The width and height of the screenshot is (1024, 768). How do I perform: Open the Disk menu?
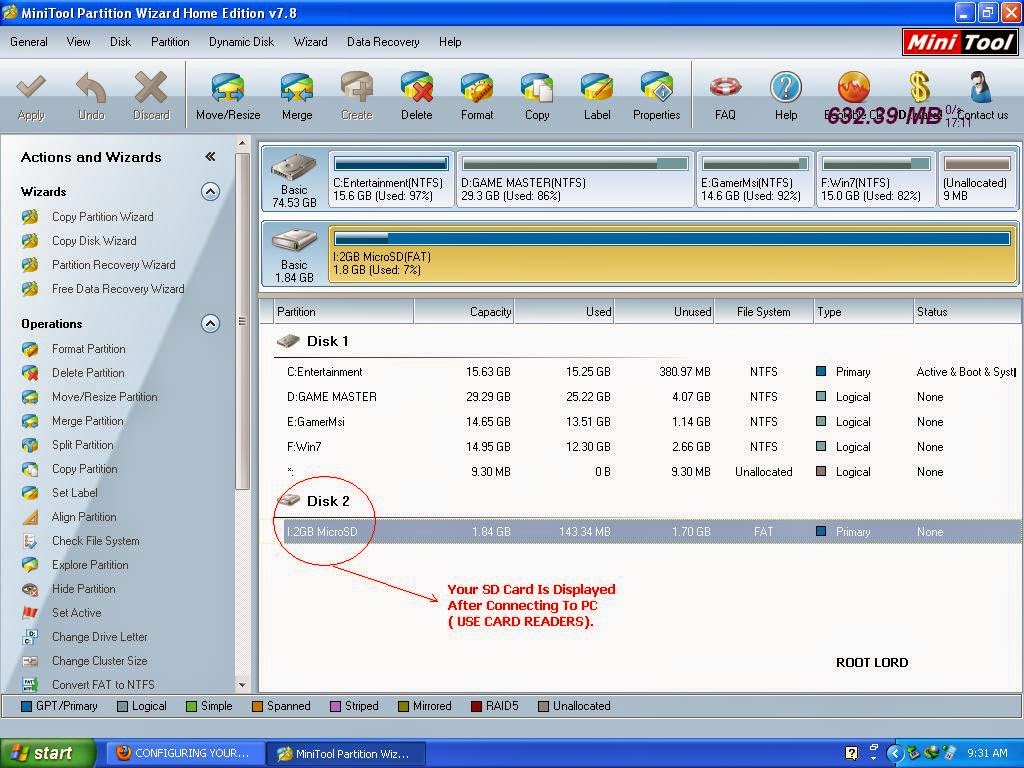pos(120,42)
